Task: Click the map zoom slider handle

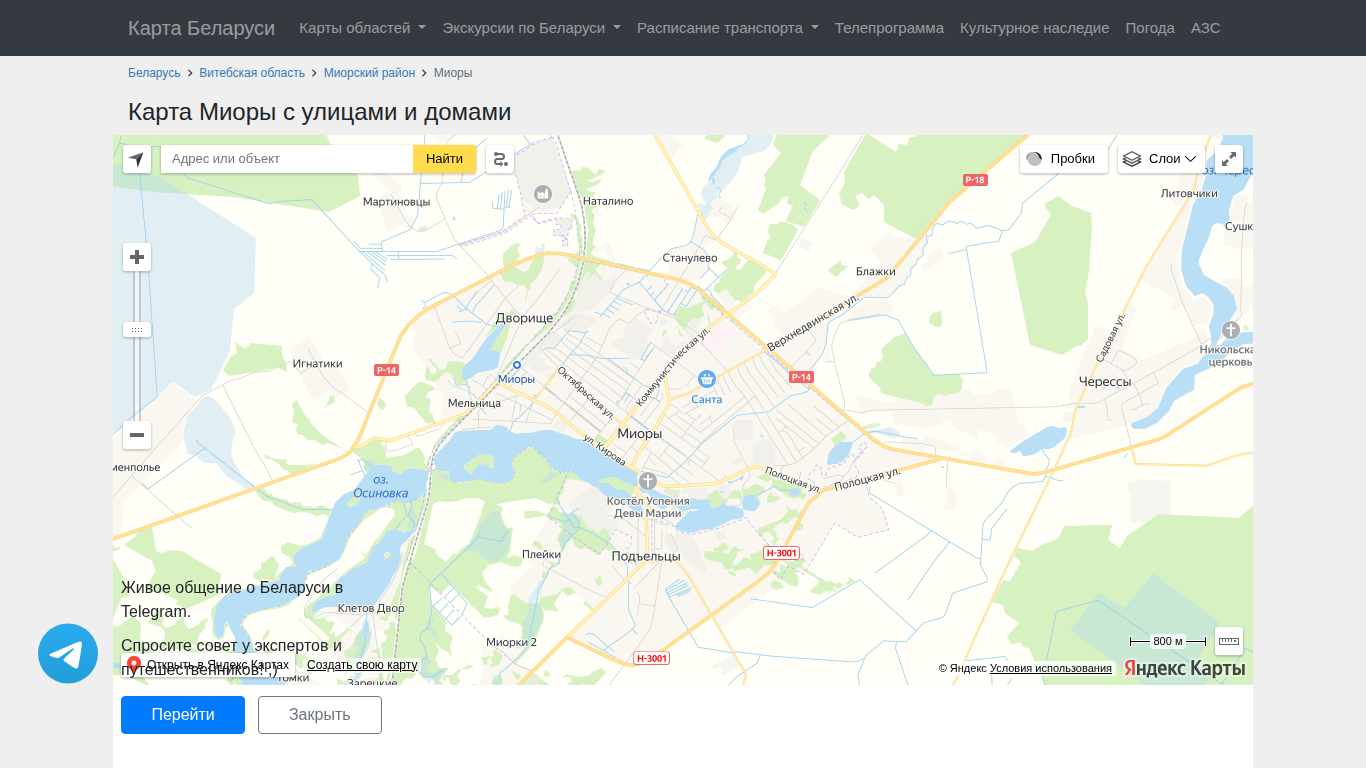Action: (x=137, y=329)
